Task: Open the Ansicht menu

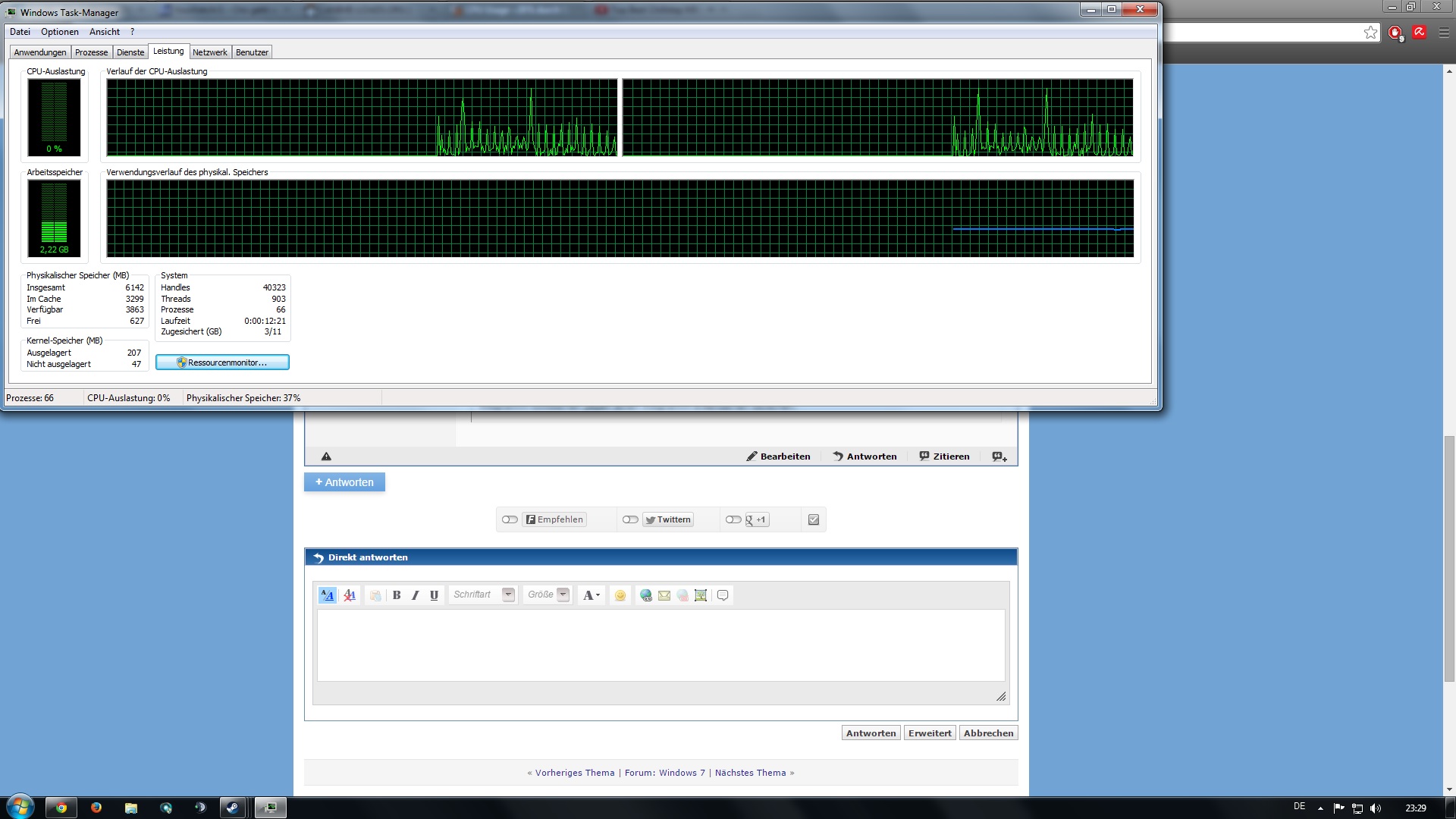Action: click(x=105, y=32)
